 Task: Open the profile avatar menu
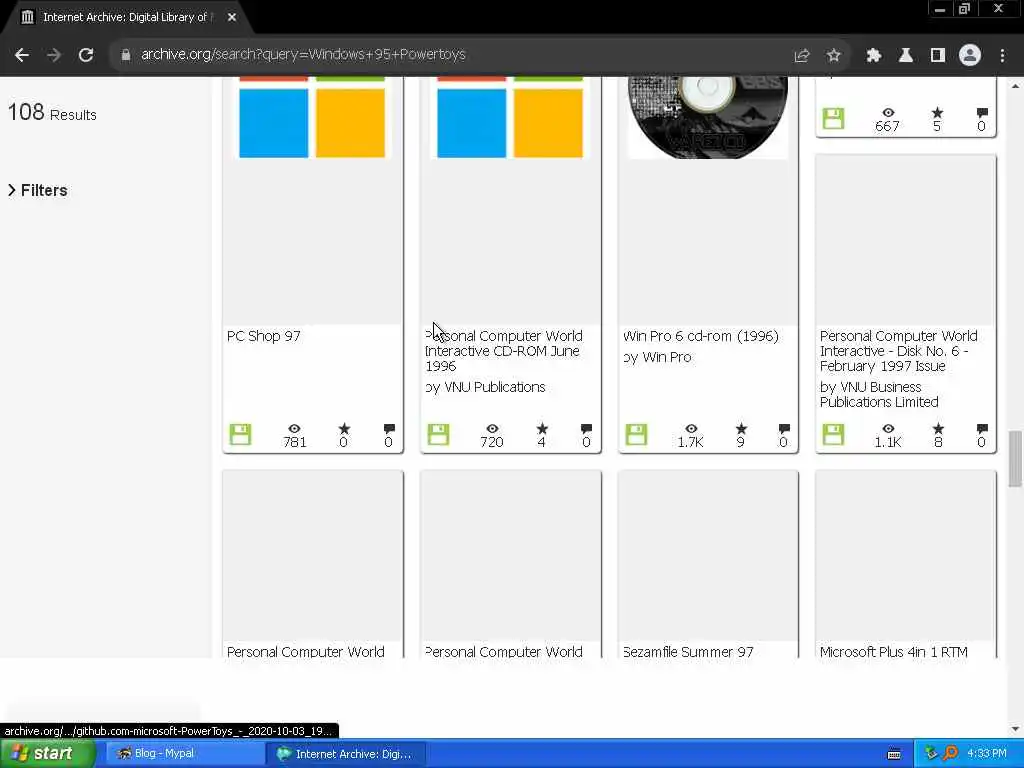(x=970, y=56)
